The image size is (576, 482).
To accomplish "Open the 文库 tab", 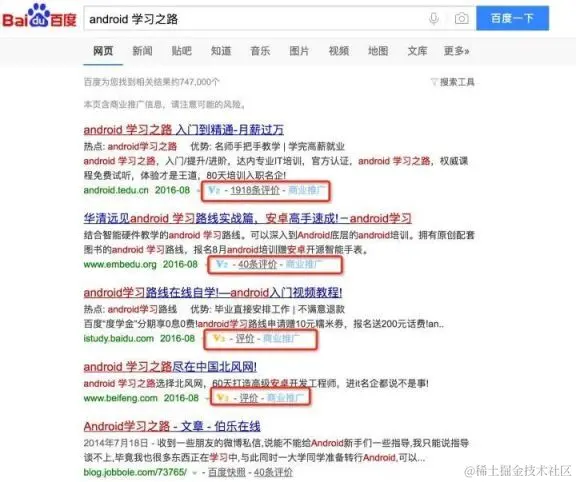I will 417,51.
